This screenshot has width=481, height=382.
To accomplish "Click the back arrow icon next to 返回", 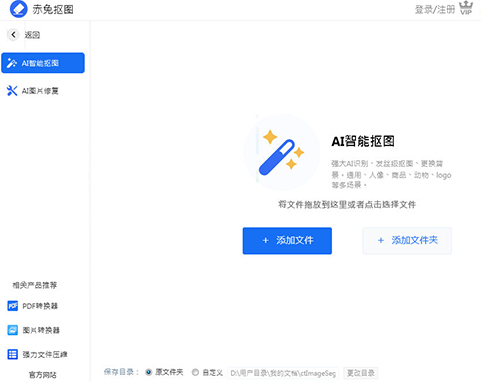I will (13, 34).
